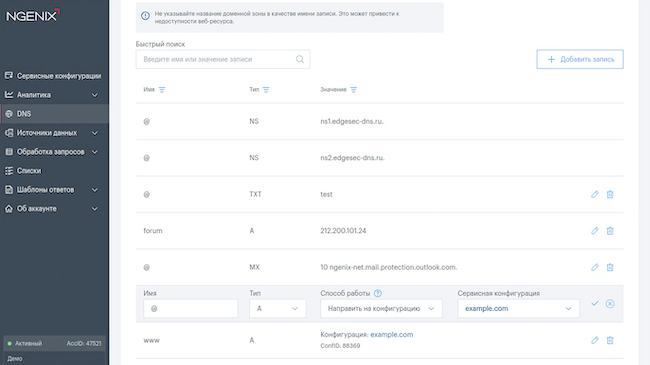Open the filter for the Значение column
650x365 pixels.
pyautogui.click(x=353, y=90)
